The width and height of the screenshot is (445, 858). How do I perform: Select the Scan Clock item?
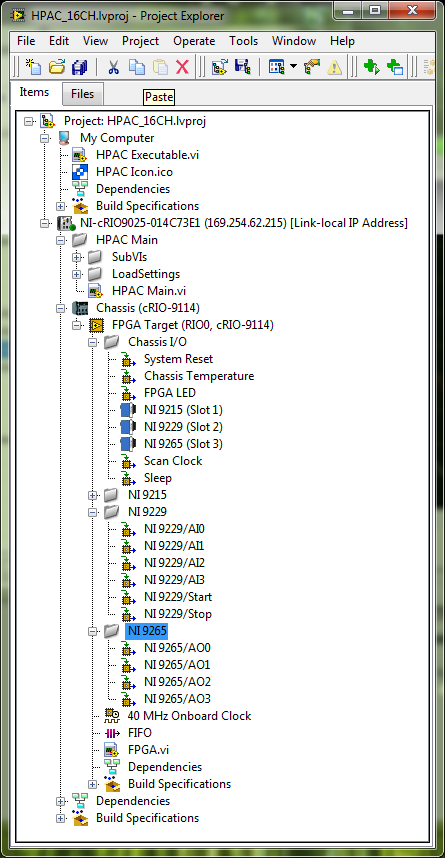pyautogui.click(x=173, y=461)
